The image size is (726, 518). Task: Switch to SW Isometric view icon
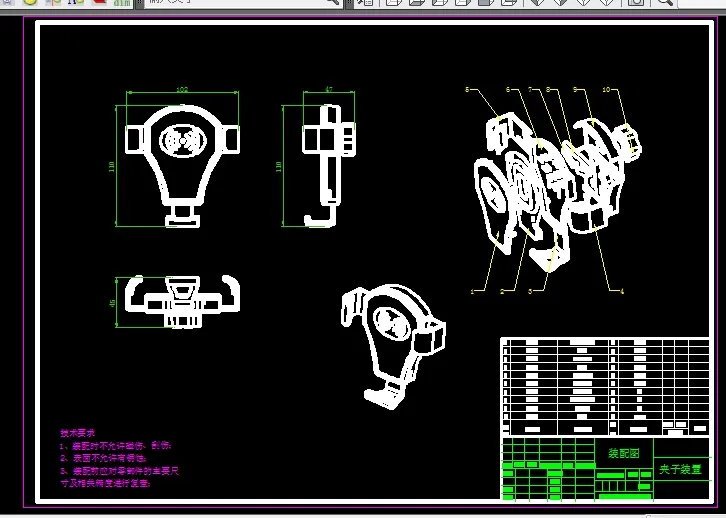[537, 2]
